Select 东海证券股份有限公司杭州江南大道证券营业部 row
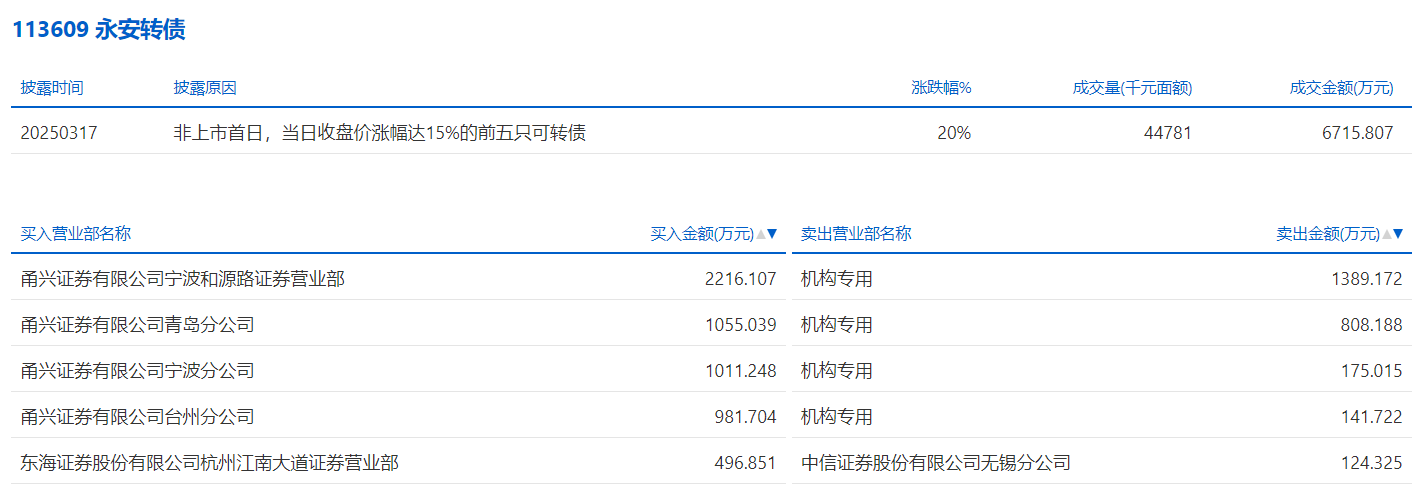Screen dimensions: 1417x486 click(210, 463)
